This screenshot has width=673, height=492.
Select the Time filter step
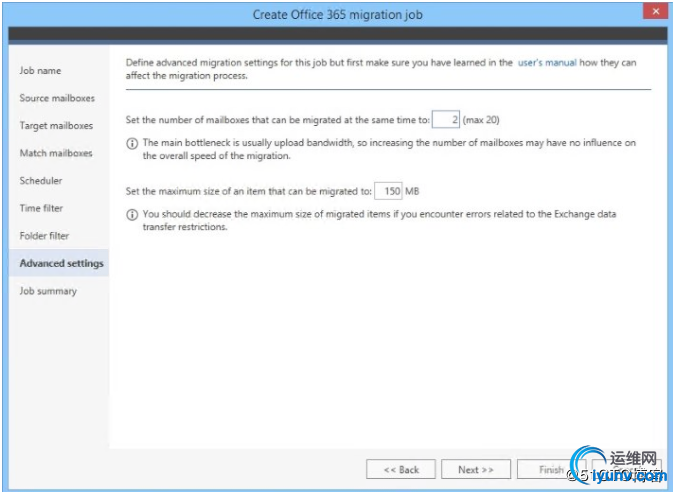(x=41, y=208)
